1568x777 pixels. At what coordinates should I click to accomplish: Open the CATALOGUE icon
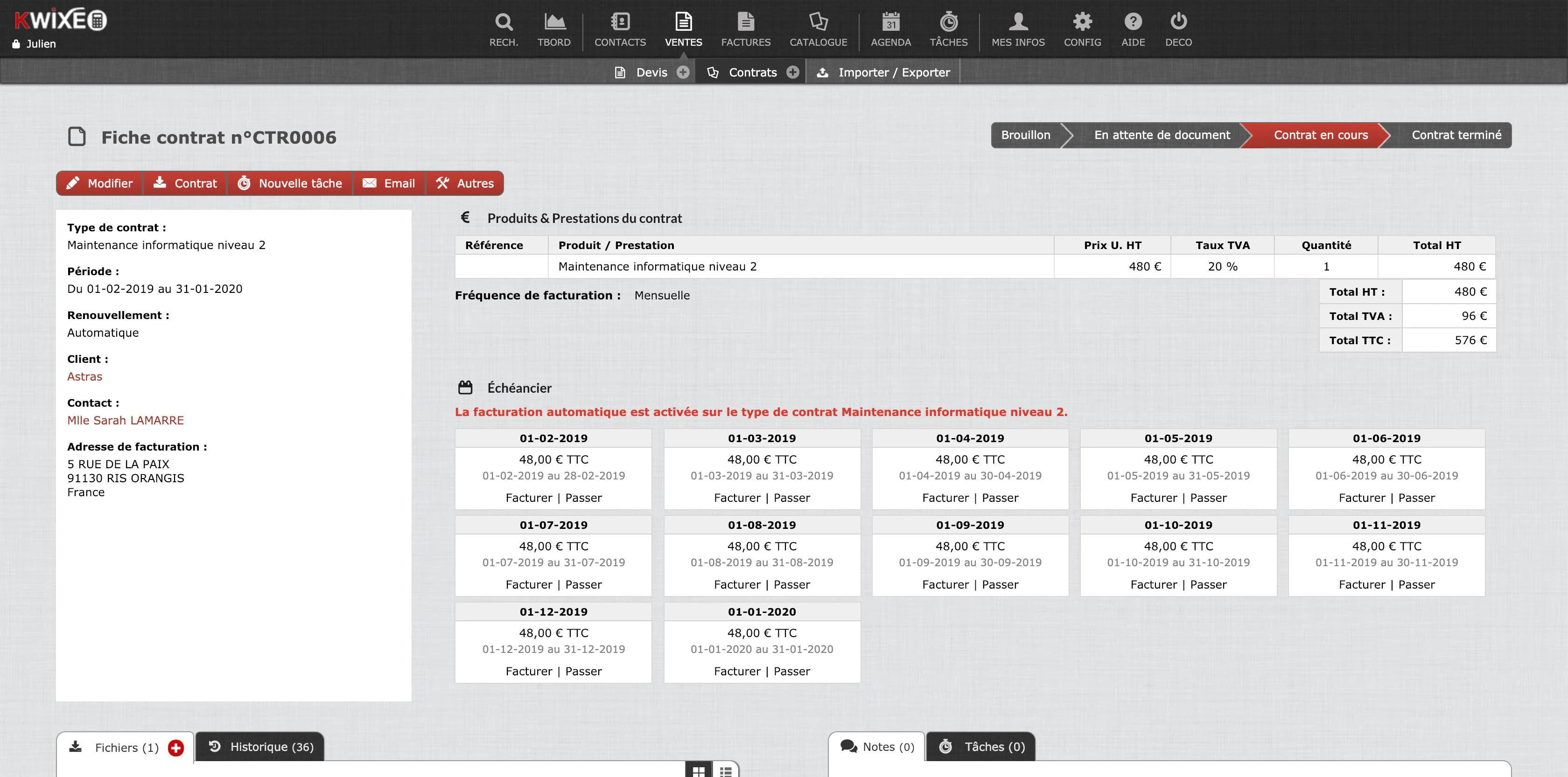point(818,22)
